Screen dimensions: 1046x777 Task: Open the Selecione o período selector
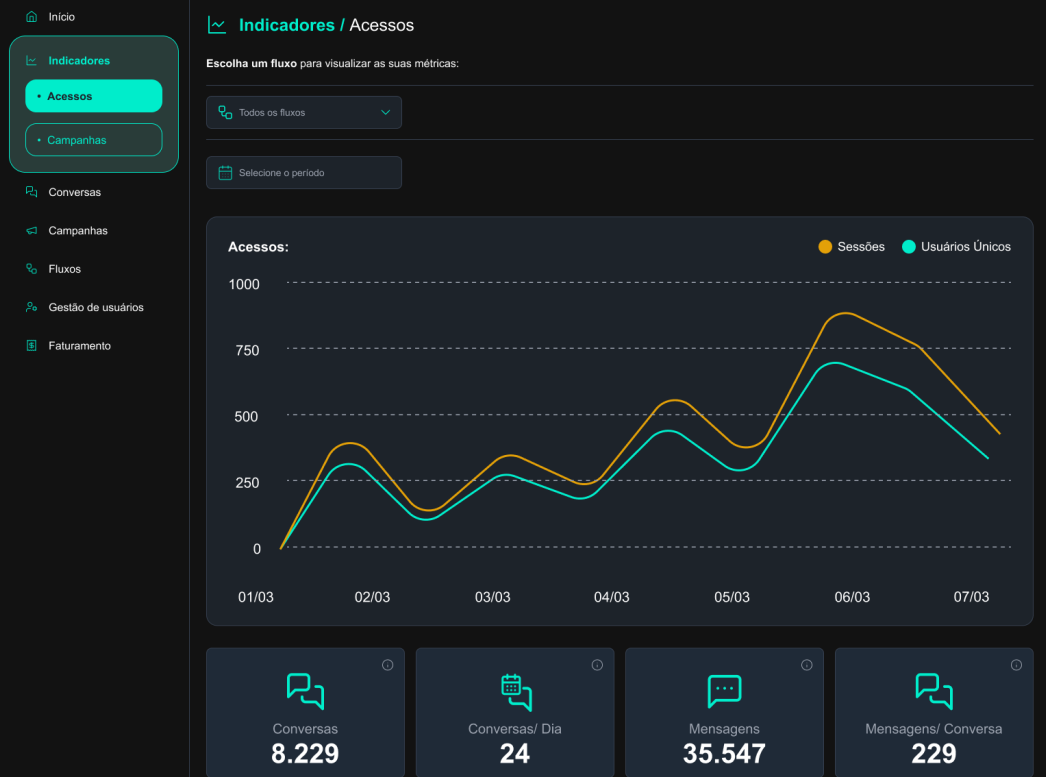tap(303, 172)
